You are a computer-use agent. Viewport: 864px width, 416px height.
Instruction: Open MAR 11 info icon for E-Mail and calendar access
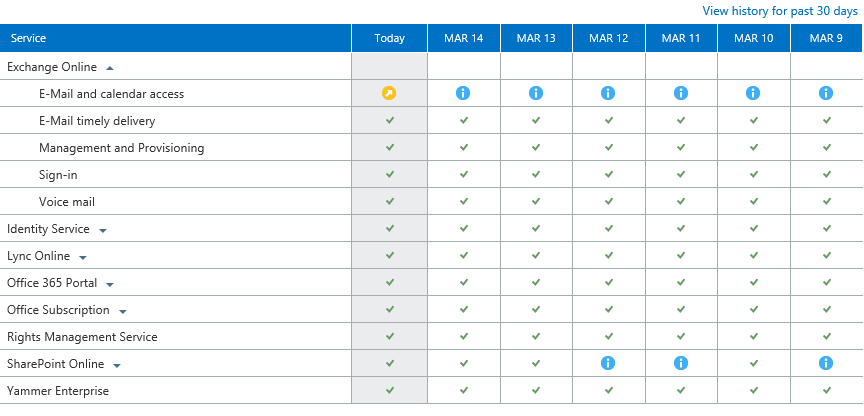(x=681, y=93)
